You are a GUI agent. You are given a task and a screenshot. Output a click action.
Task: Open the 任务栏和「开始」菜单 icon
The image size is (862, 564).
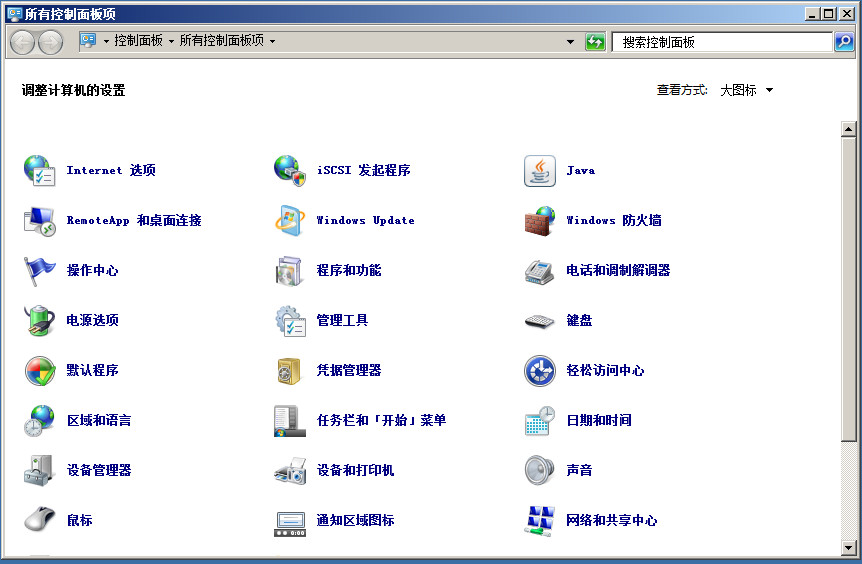pos(290,421)
